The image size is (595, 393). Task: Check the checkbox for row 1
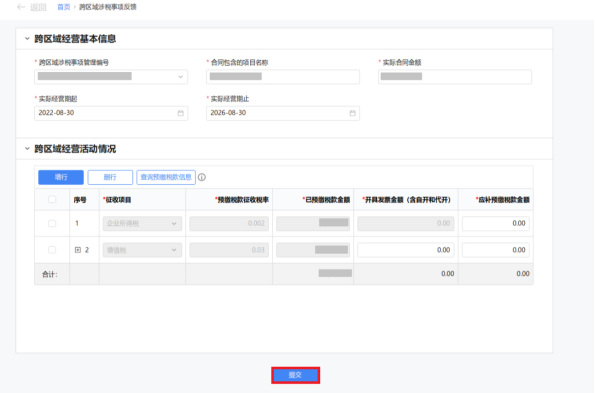pos(52,223)
